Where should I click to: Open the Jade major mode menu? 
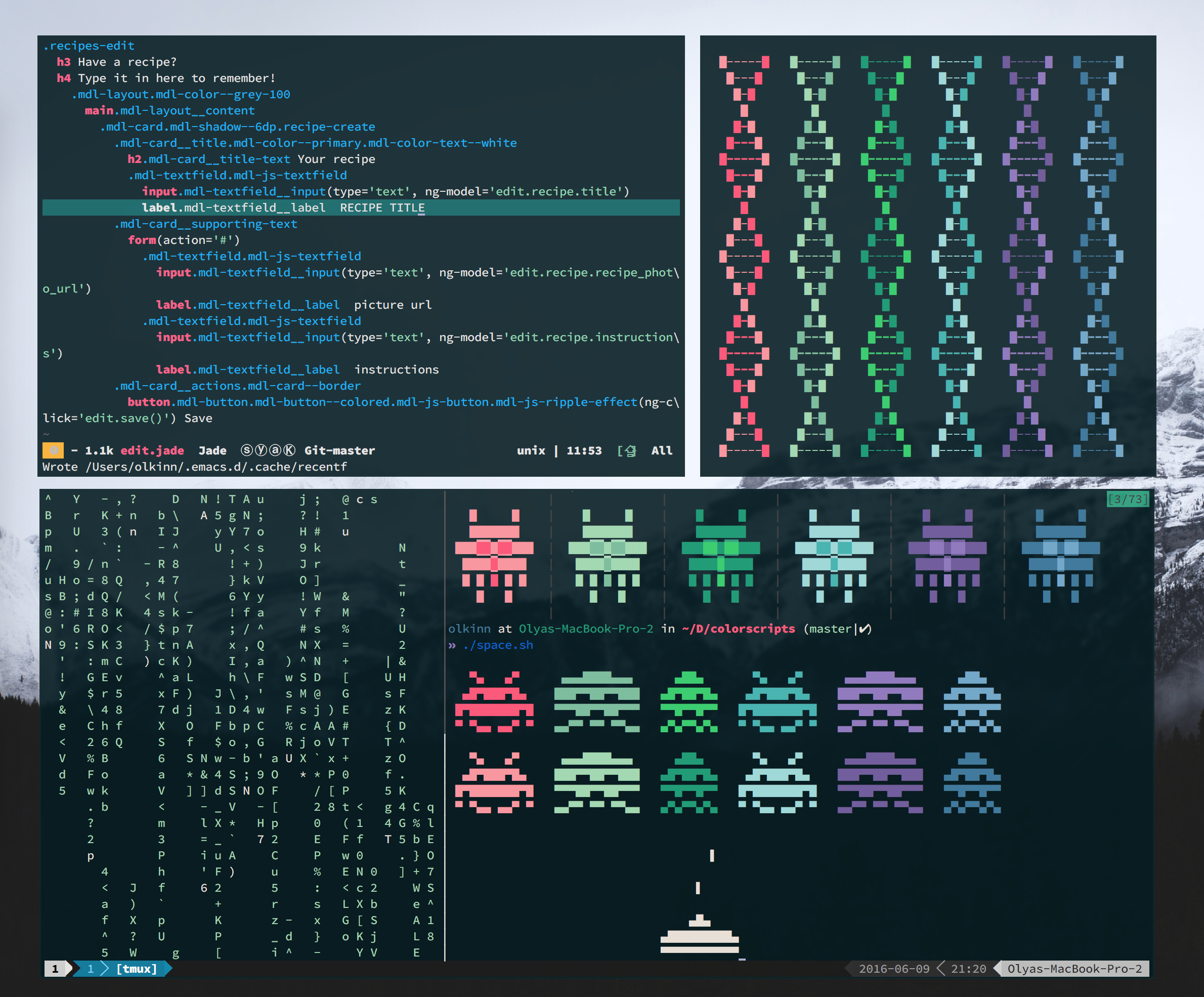212,450
